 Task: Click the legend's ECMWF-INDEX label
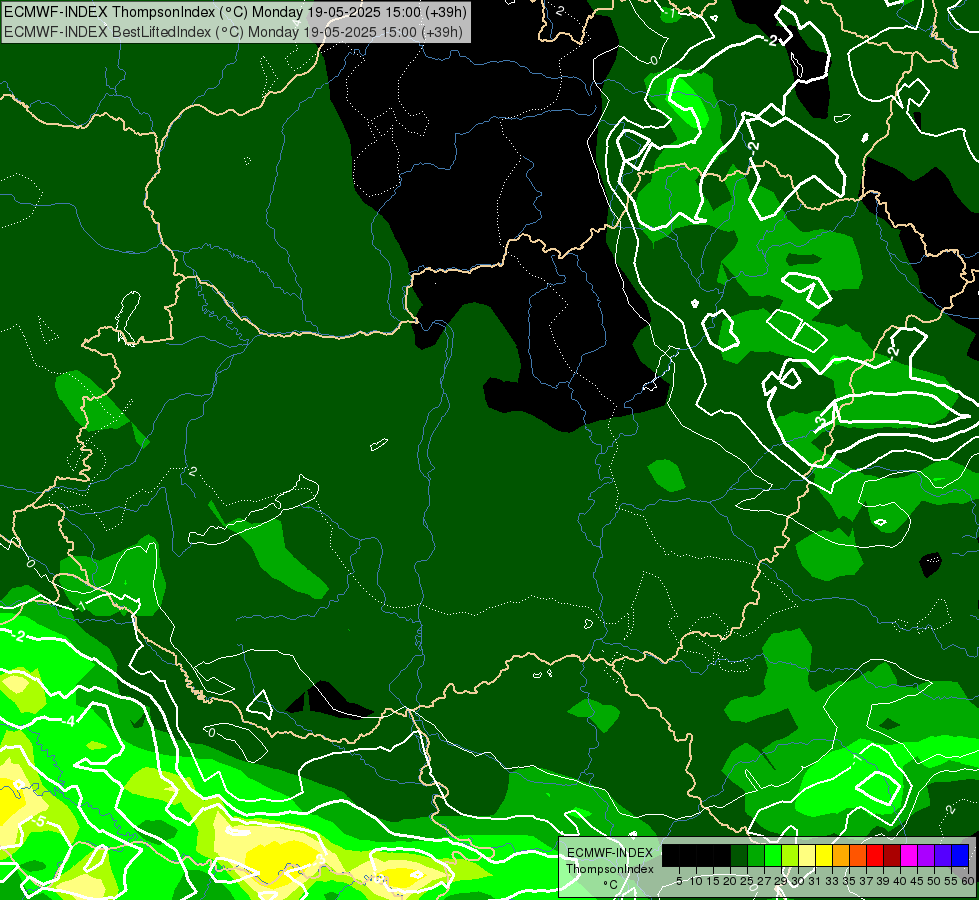click(610, 853)
